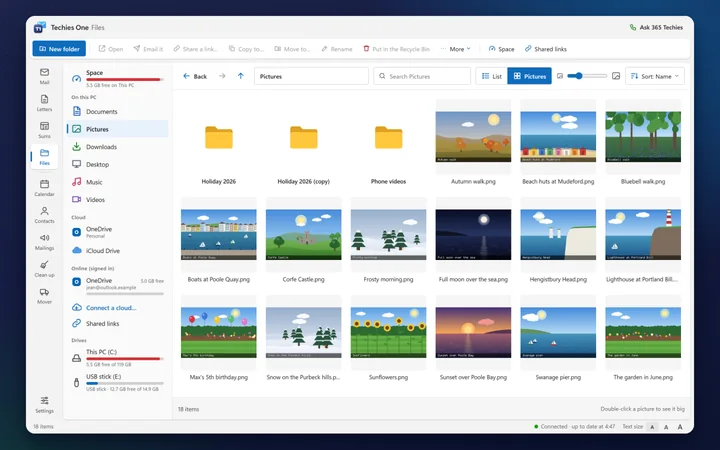Click Open in the toolbar
This screenshot has width=720, height=450.
tap(111, 49)
